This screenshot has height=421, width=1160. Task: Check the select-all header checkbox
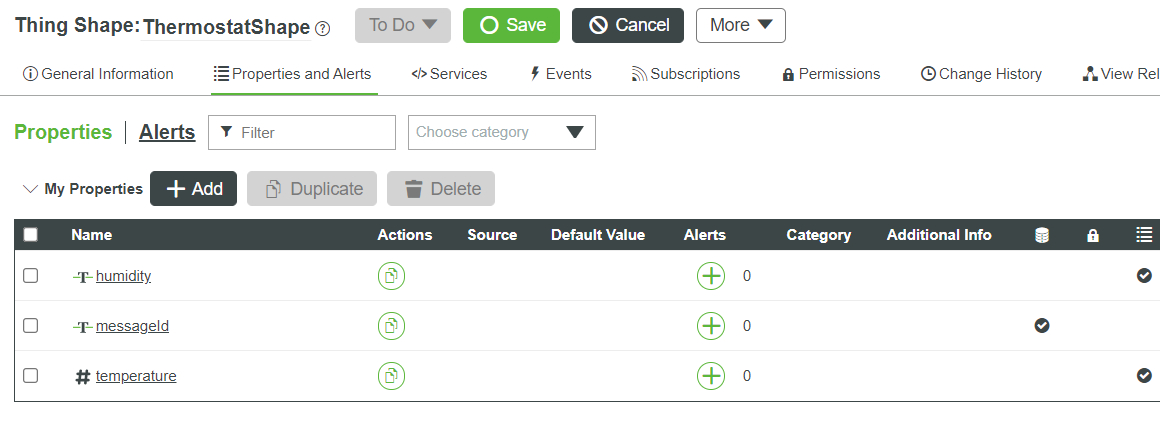click(x=31, y=235)
